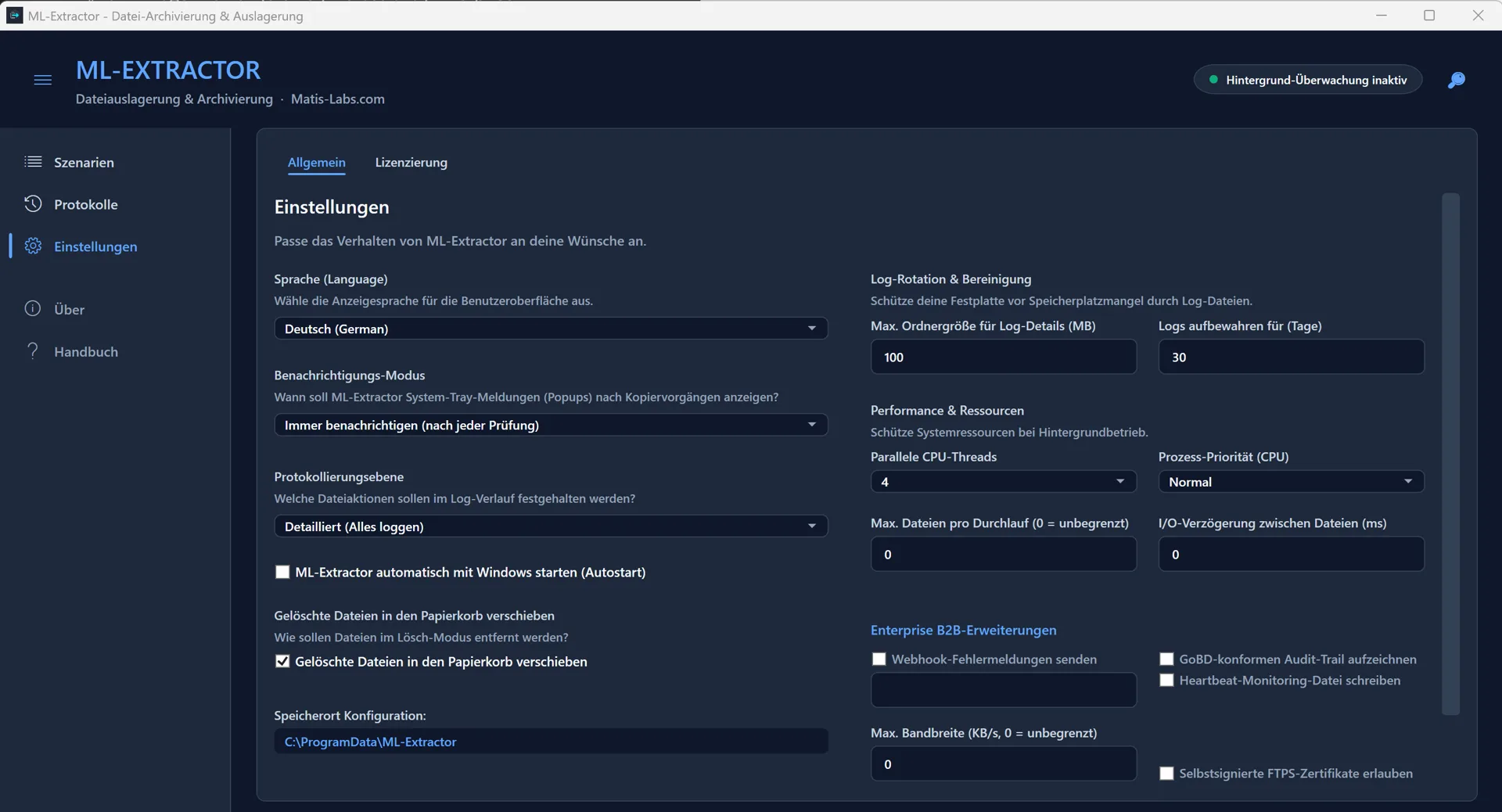Open the Protokollierungsebene dropdown
This screenshot has width=1502, height=812.
[x=551, y=526]
